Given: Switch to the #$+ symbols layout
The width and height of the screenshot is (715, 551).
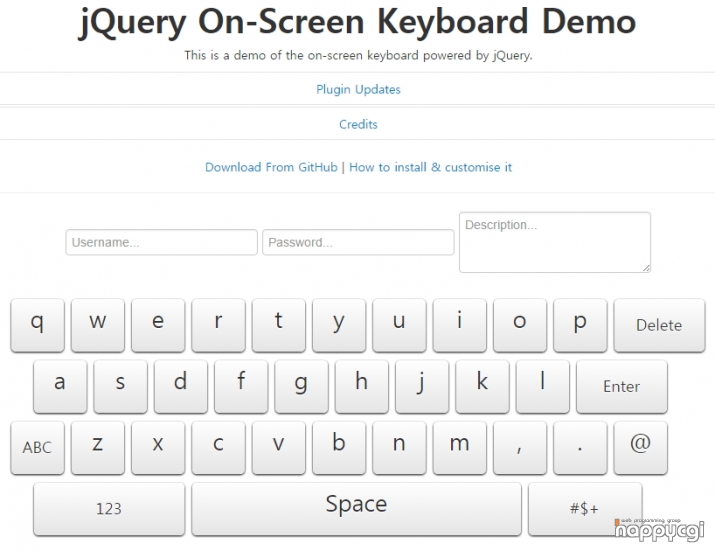Looking at the screenshot, I should (x=585, y=509).
